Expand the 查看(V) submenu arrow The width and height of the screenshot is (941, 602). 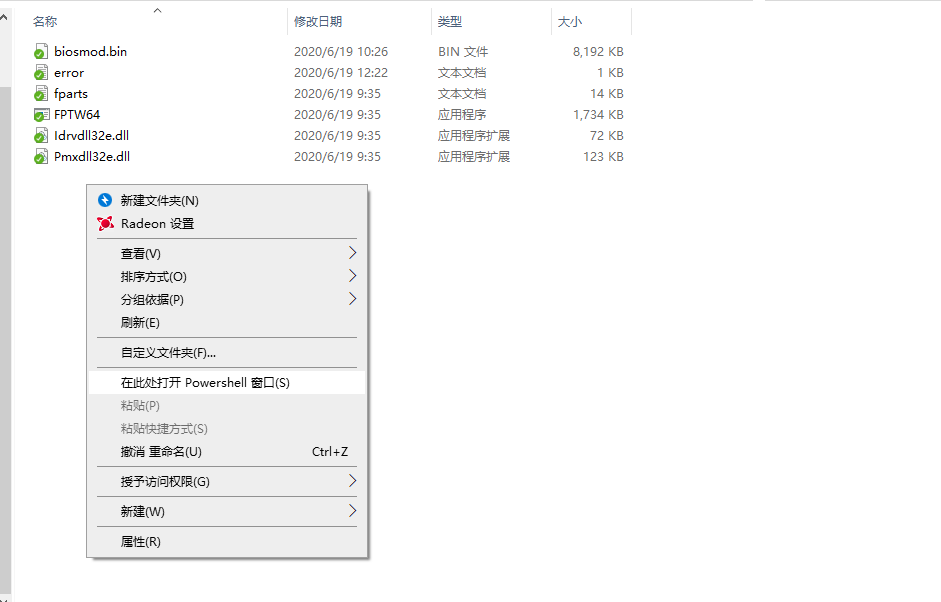(x=352, y=253)
